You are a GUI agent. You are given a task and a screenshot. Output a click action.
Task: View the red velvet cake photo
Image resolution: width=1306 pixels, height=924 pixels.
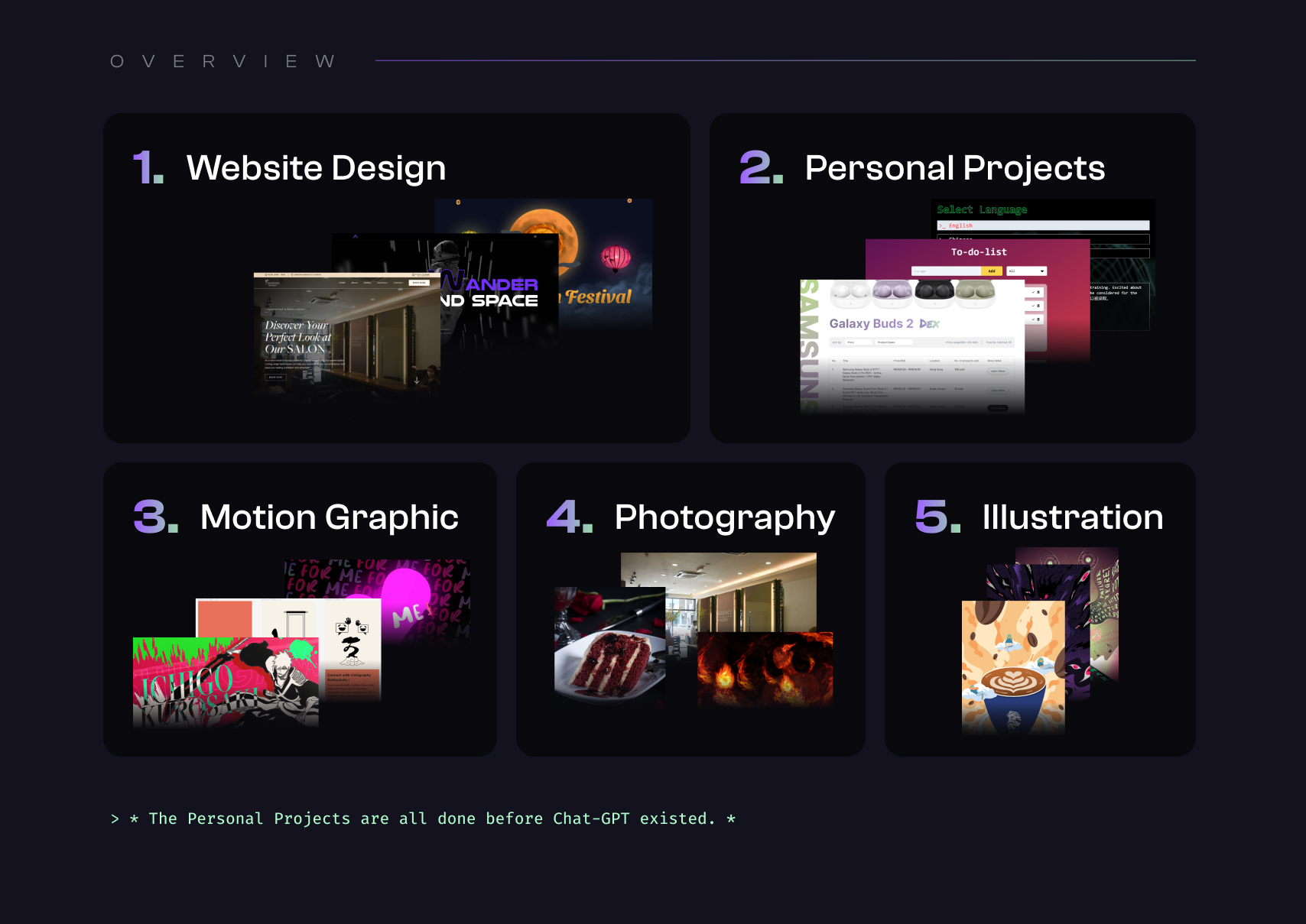(x=609, y=657)
